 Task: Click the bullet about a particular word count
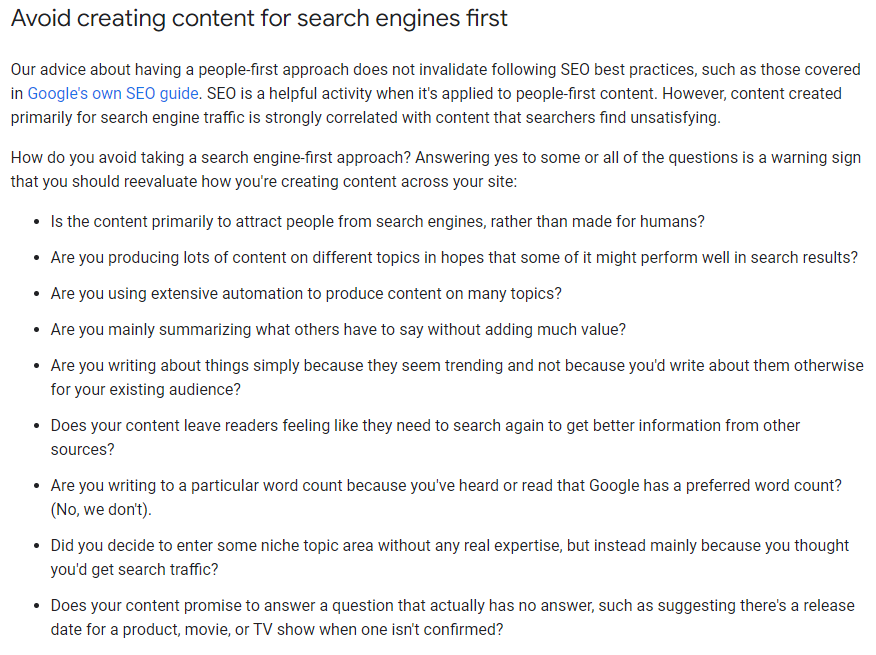pyautogui.click(x=446, y=485)
